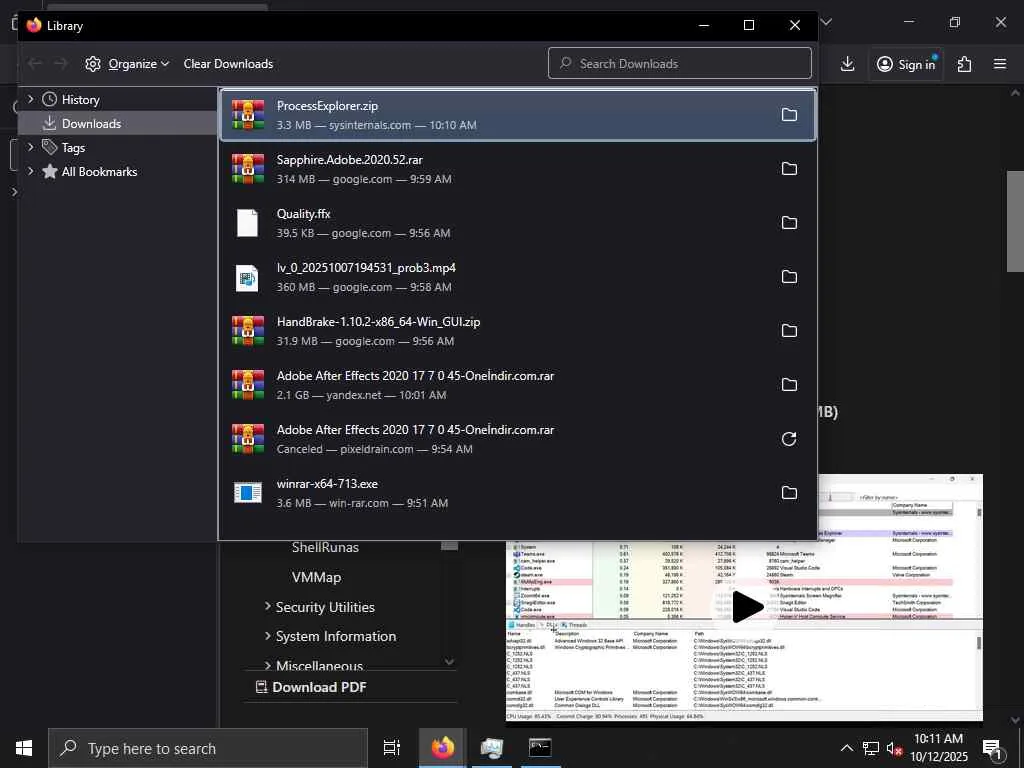
Task: Retry the canceled pixeldrain.com download
Action: pos(789,439)
